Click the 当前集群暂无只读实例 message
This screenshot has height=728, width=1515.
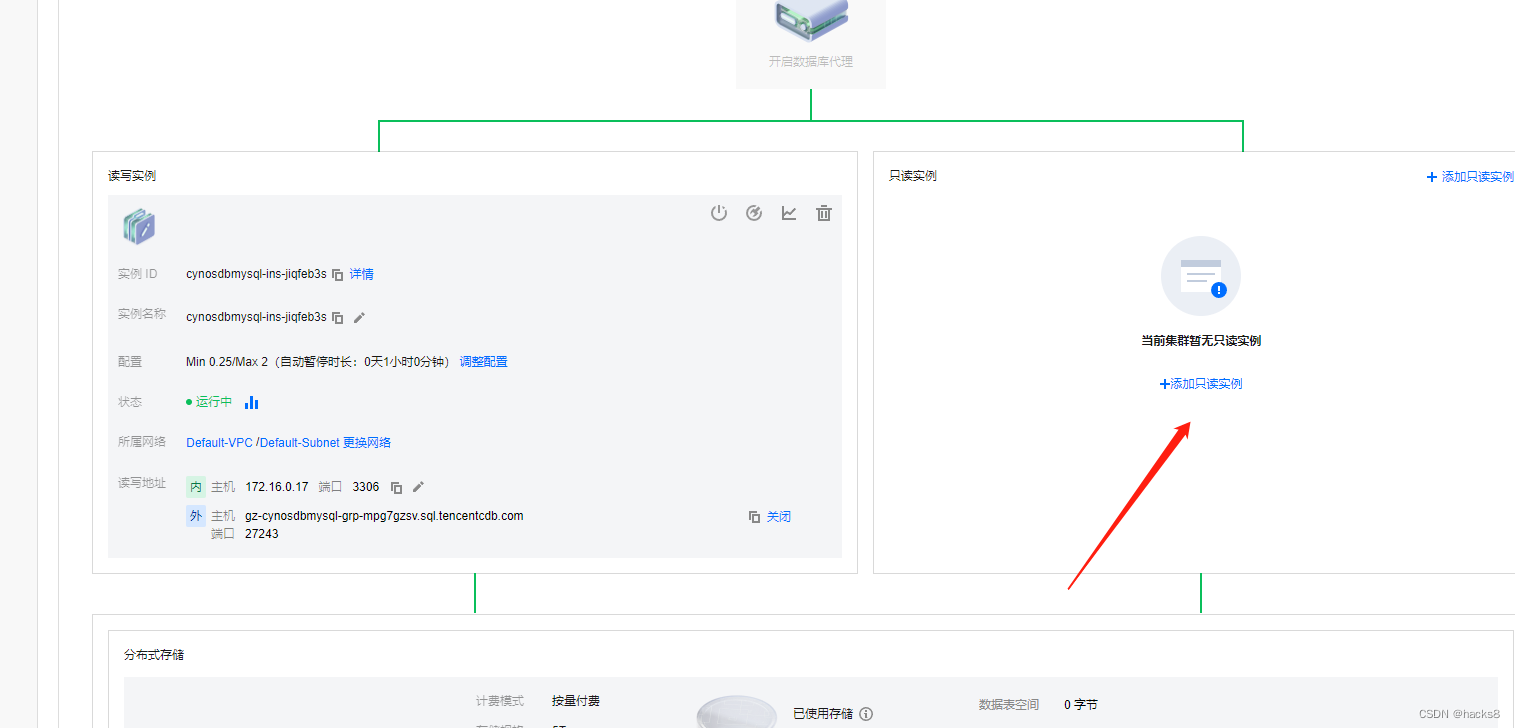1201,341
